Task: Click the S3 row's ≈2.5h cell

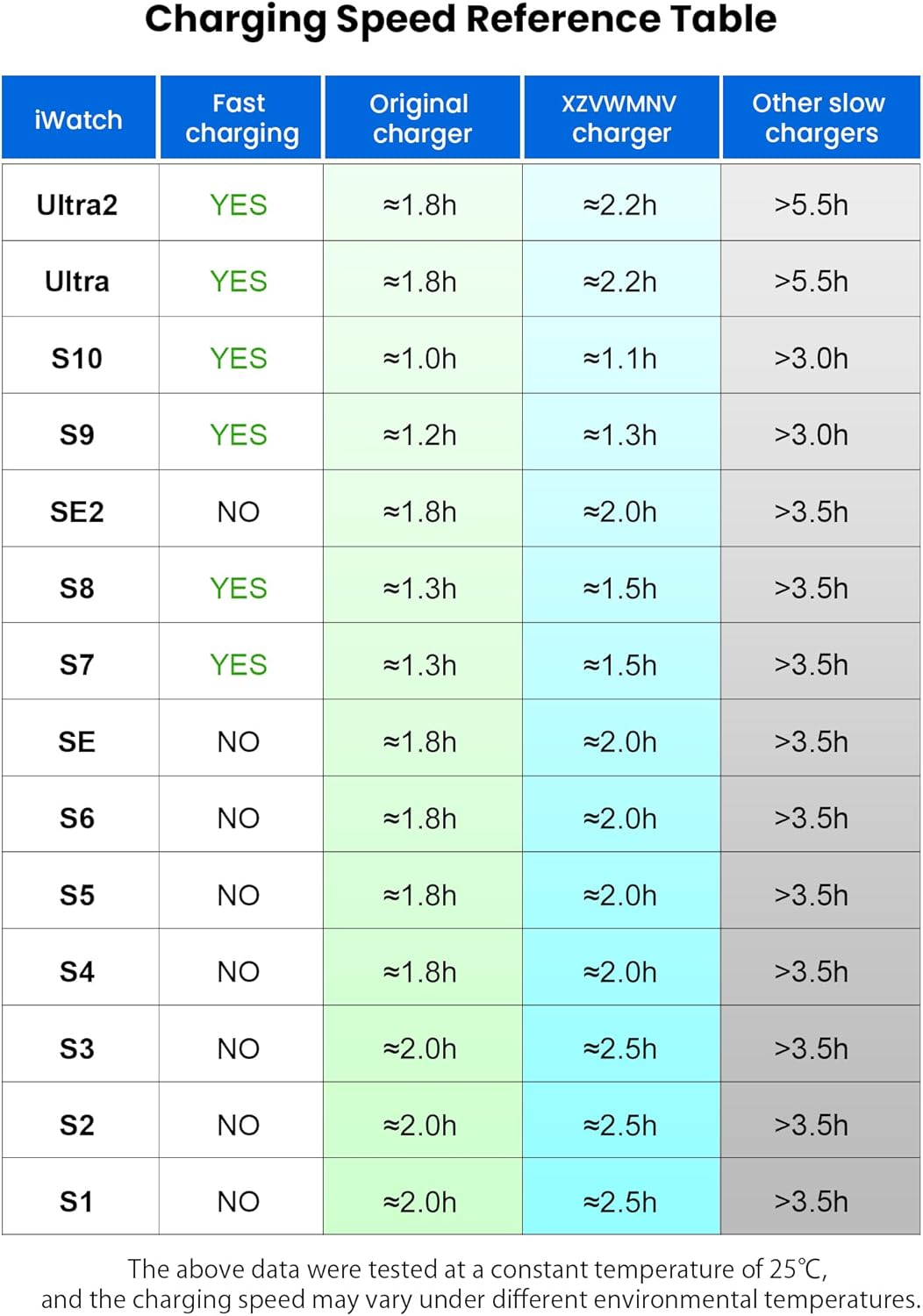Action: tap(620, 1048)
